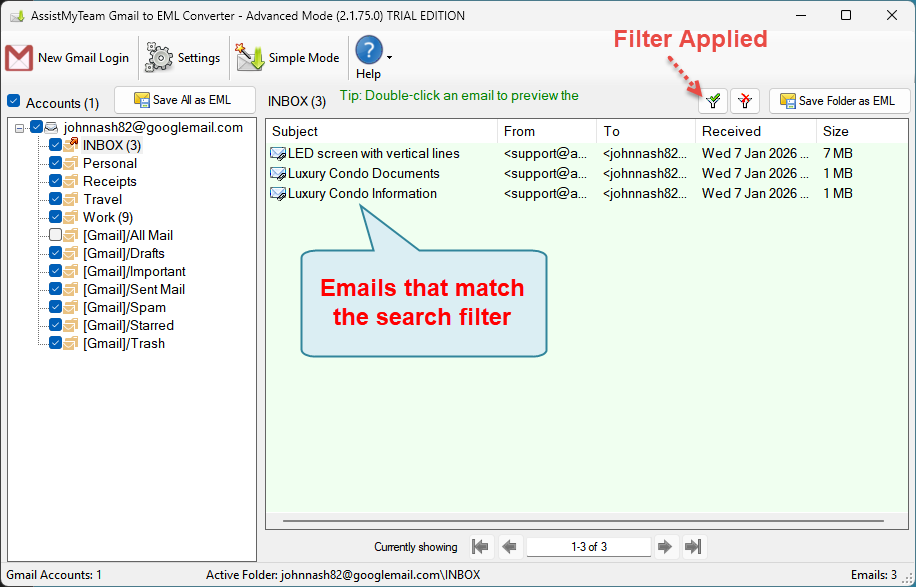Screen dimensions: 916x587
Task: Click the apply filter funnel icon
Action: [713, 101]
